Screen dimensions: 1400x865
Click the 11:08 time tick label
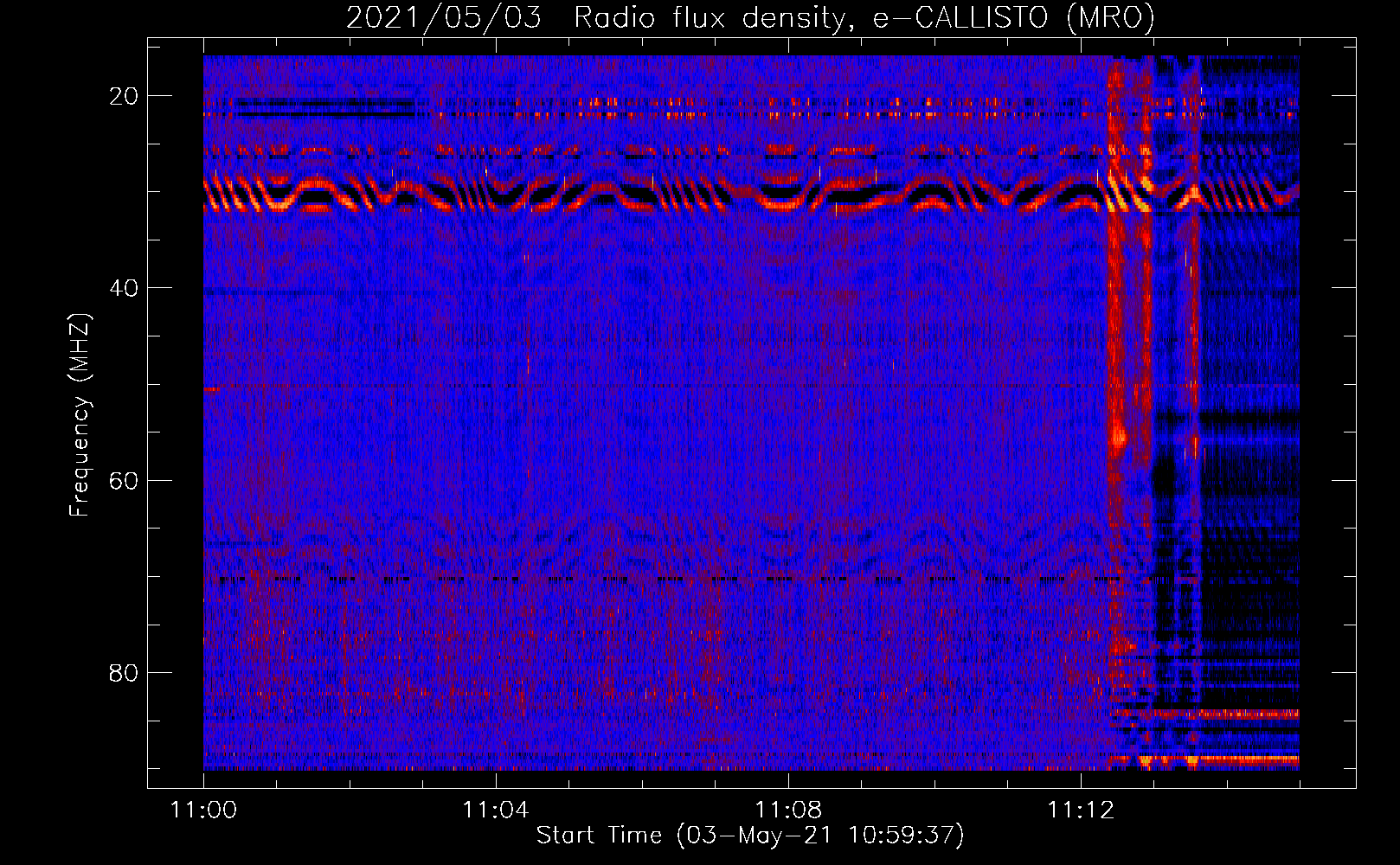788,810
